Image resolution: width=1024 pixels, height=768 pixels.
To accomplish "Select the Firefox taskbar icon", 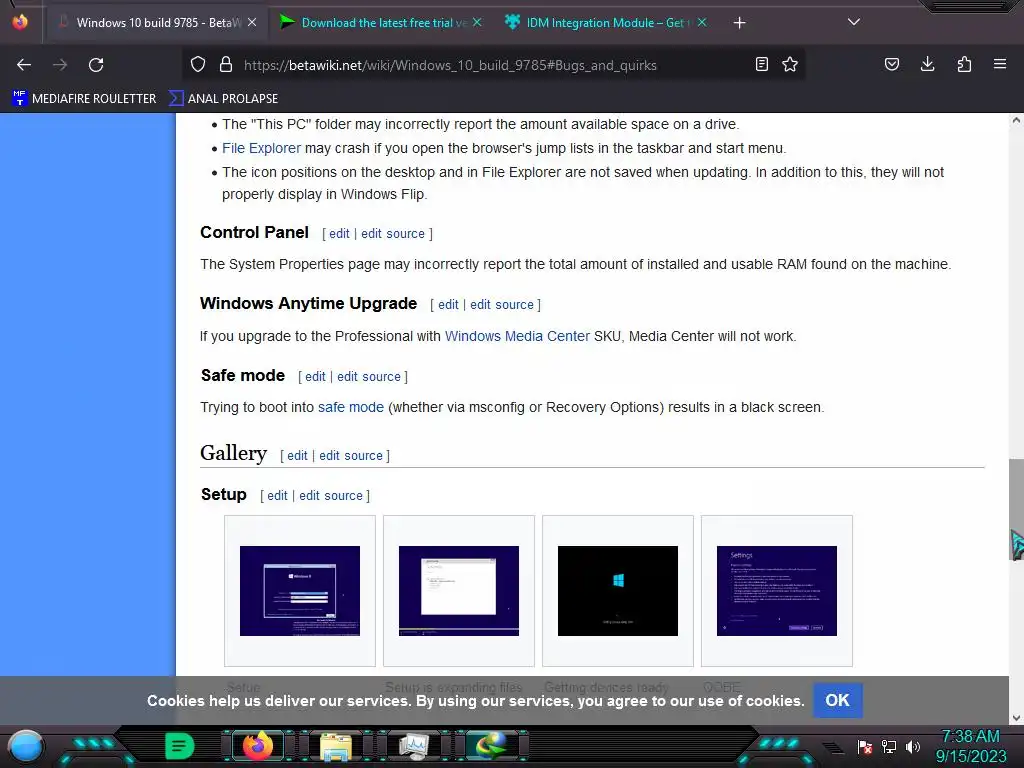I will 258,746.
